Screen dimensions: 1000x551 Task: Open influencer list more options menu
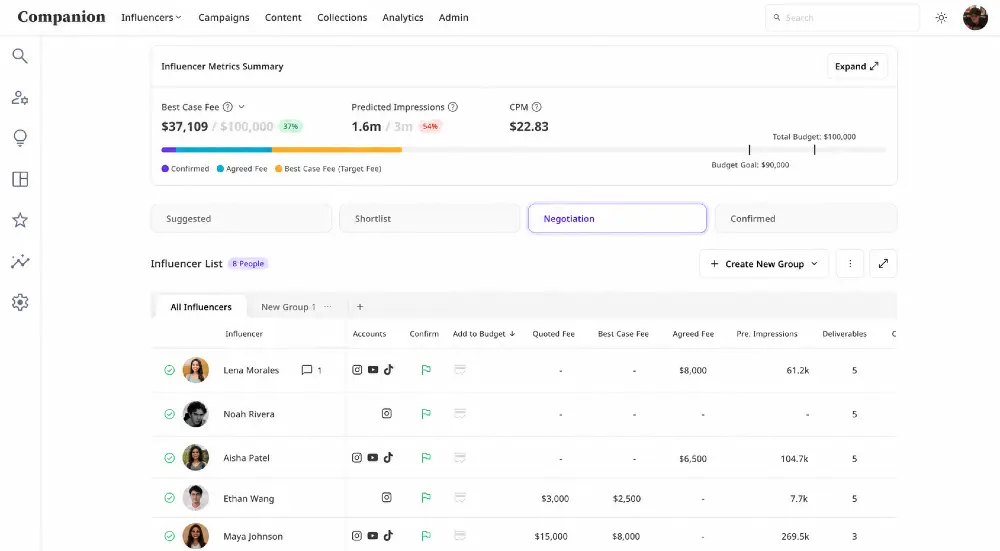pyautogui.click(x=849, y=263)
